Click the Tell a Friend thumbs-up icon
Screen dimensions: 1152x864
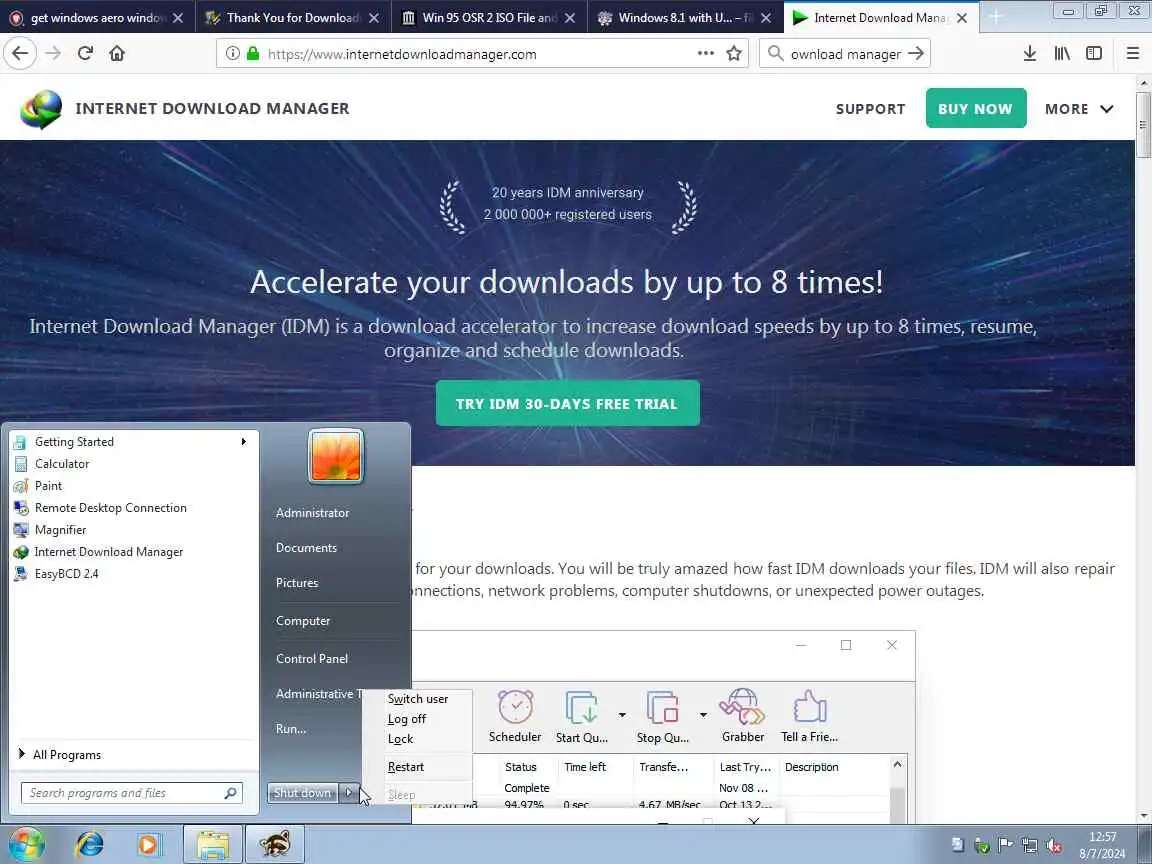[810, 706]
